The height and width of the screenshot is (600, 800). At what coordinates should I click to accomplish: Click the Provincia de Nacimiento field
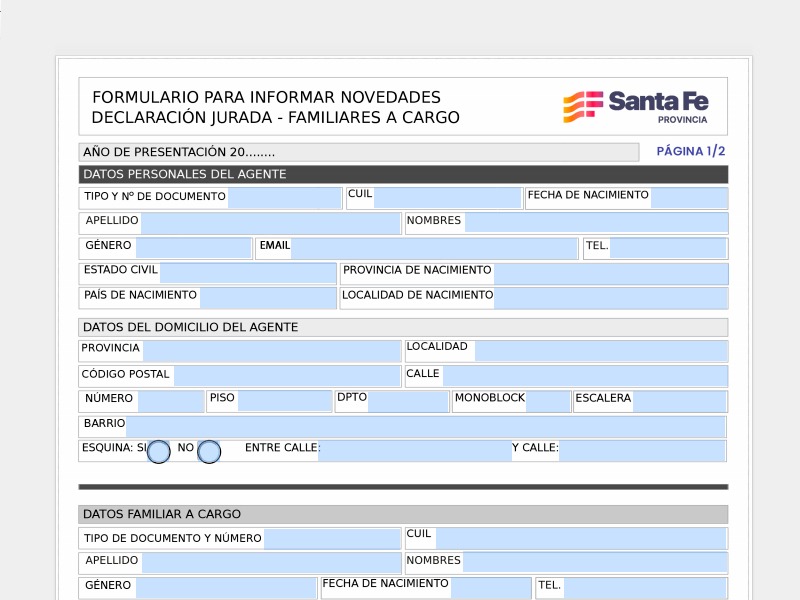tap(610, 273)
